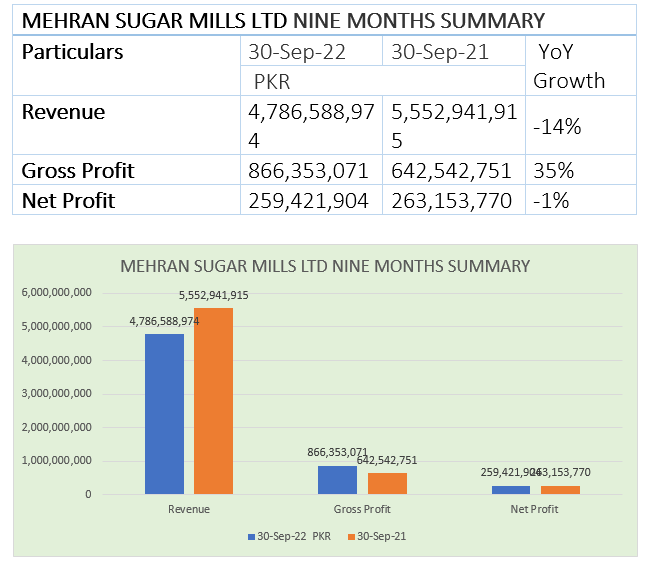Select the 263,153,770 table cell
Viewport: 661px width, 576px height.
[x=454, y=200]
